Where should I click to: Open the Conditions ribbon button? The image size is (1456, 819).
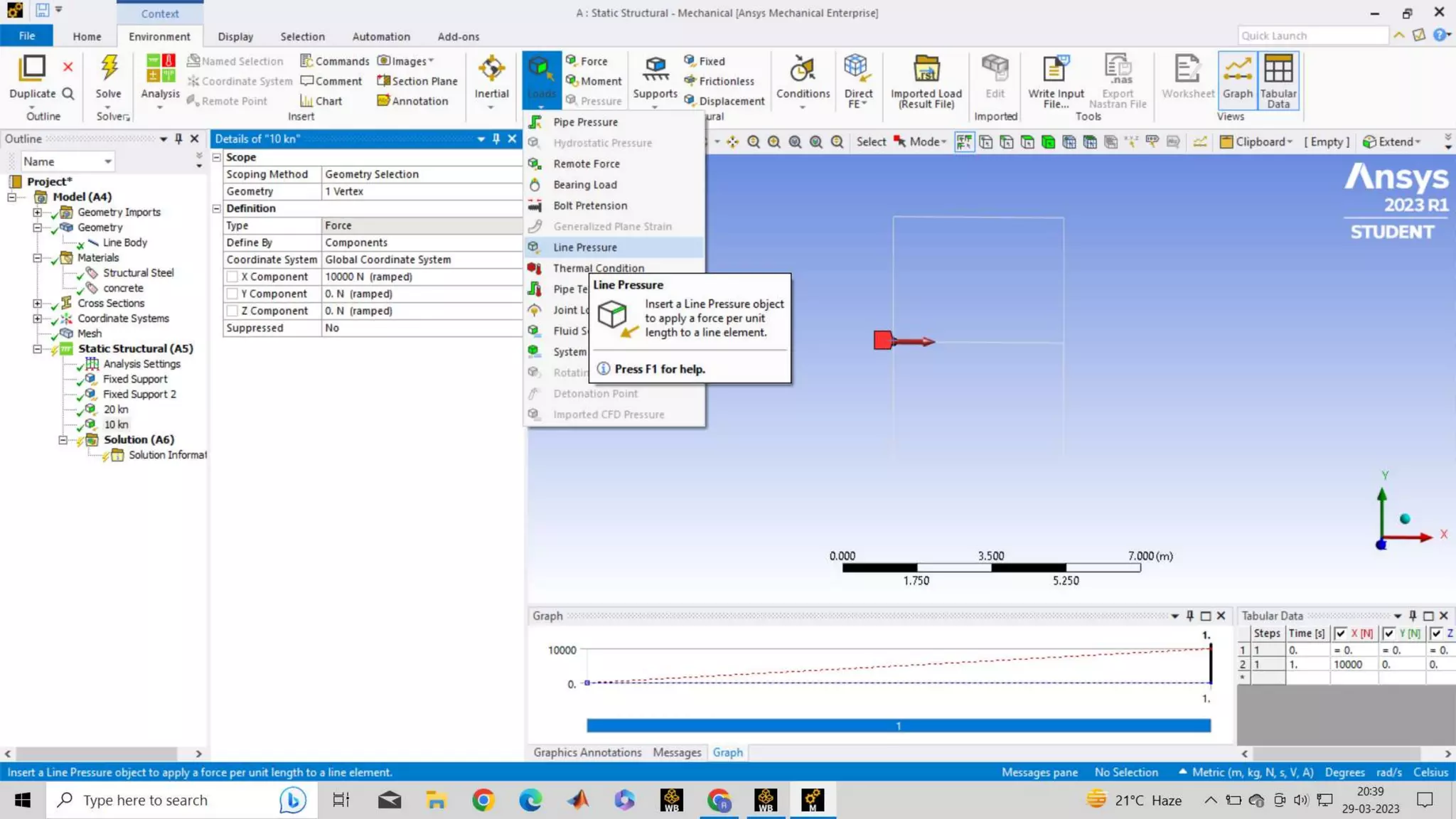803,80
